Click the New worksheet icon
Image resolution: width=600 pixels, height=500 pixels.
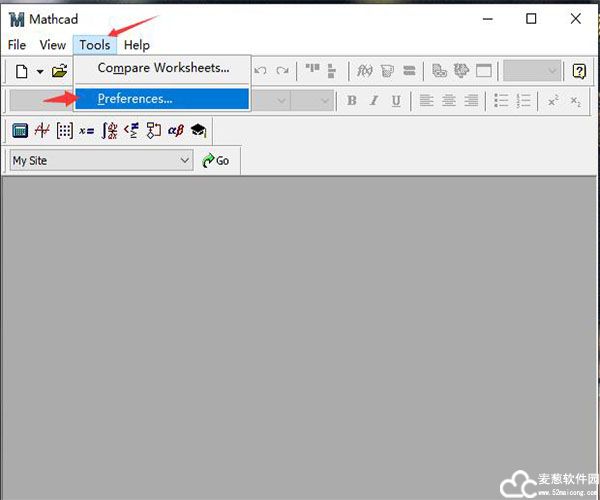point(21,71)
